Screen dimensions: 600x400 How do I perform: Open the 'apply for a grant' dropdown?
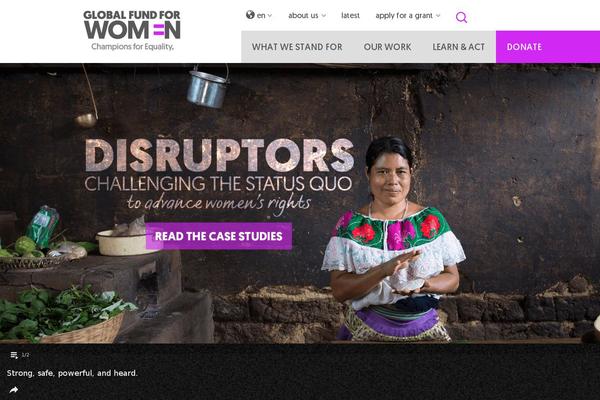(x=408, y=16)
